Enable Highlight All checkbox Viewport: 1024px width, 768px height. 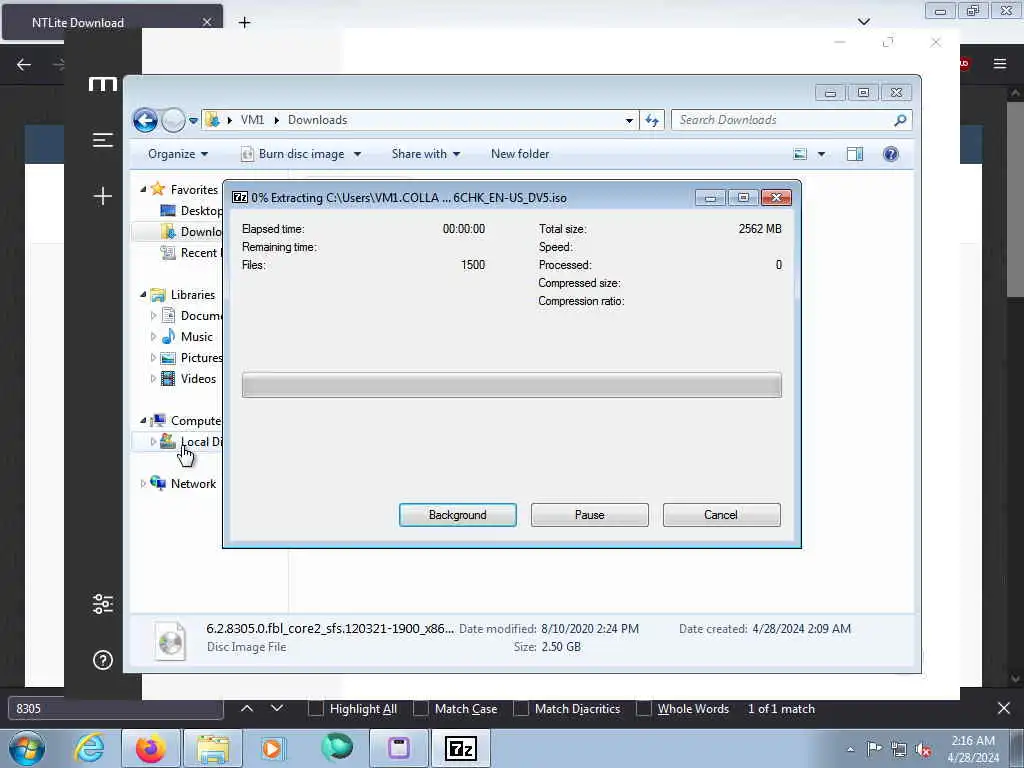click(x=315, y=709)
